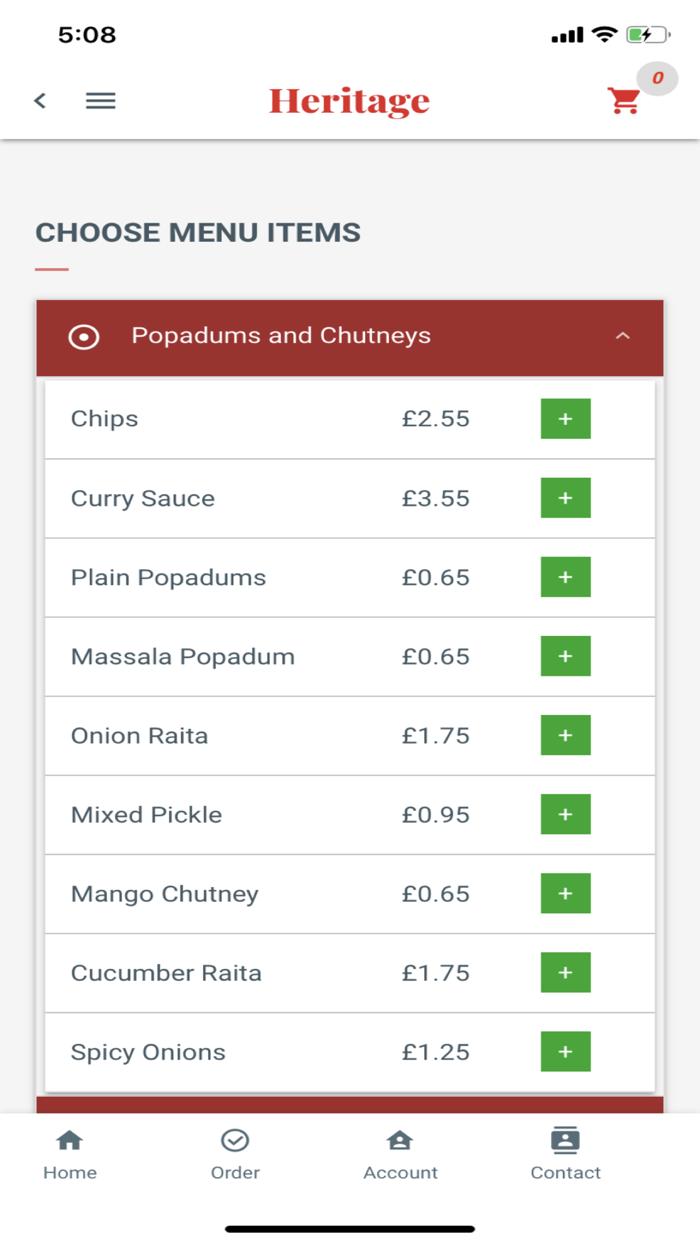Collapse the Popadums and Chutneys section chevron
The height and width of the screenshot is (1244, 700).
coord(623,337)
